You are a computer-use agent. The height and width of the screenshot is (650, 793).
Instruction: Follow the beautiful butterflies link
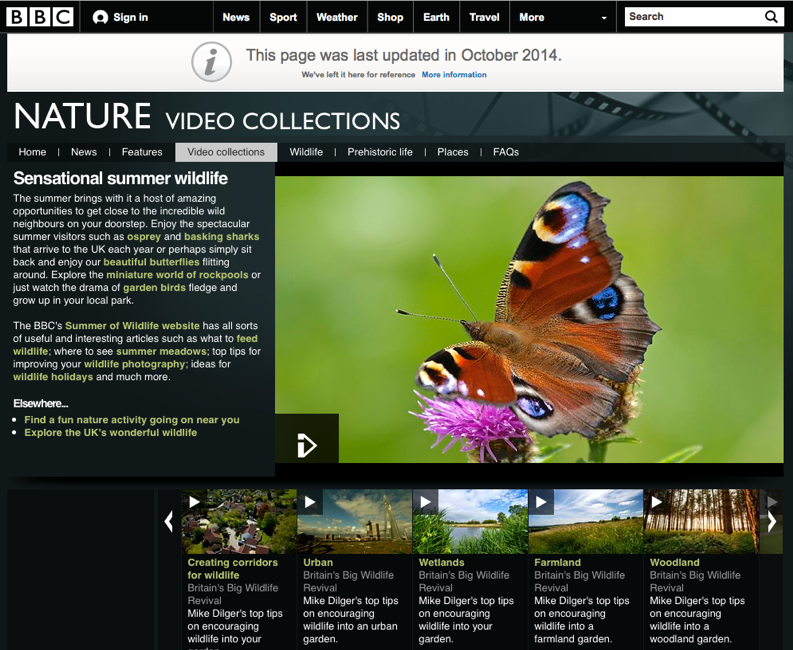[x=151, y=262]
